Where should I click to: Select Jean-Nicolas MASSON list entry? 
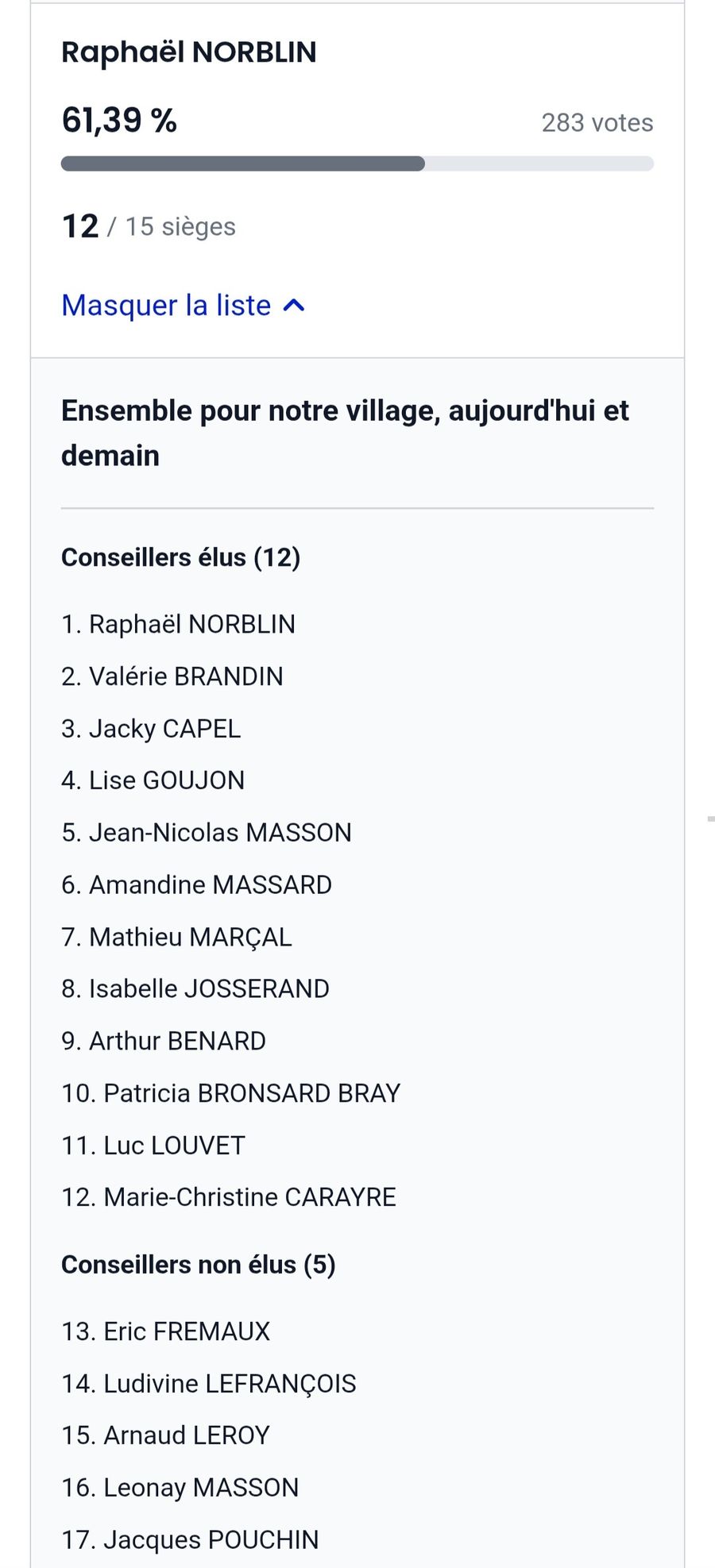coord(207,833)
